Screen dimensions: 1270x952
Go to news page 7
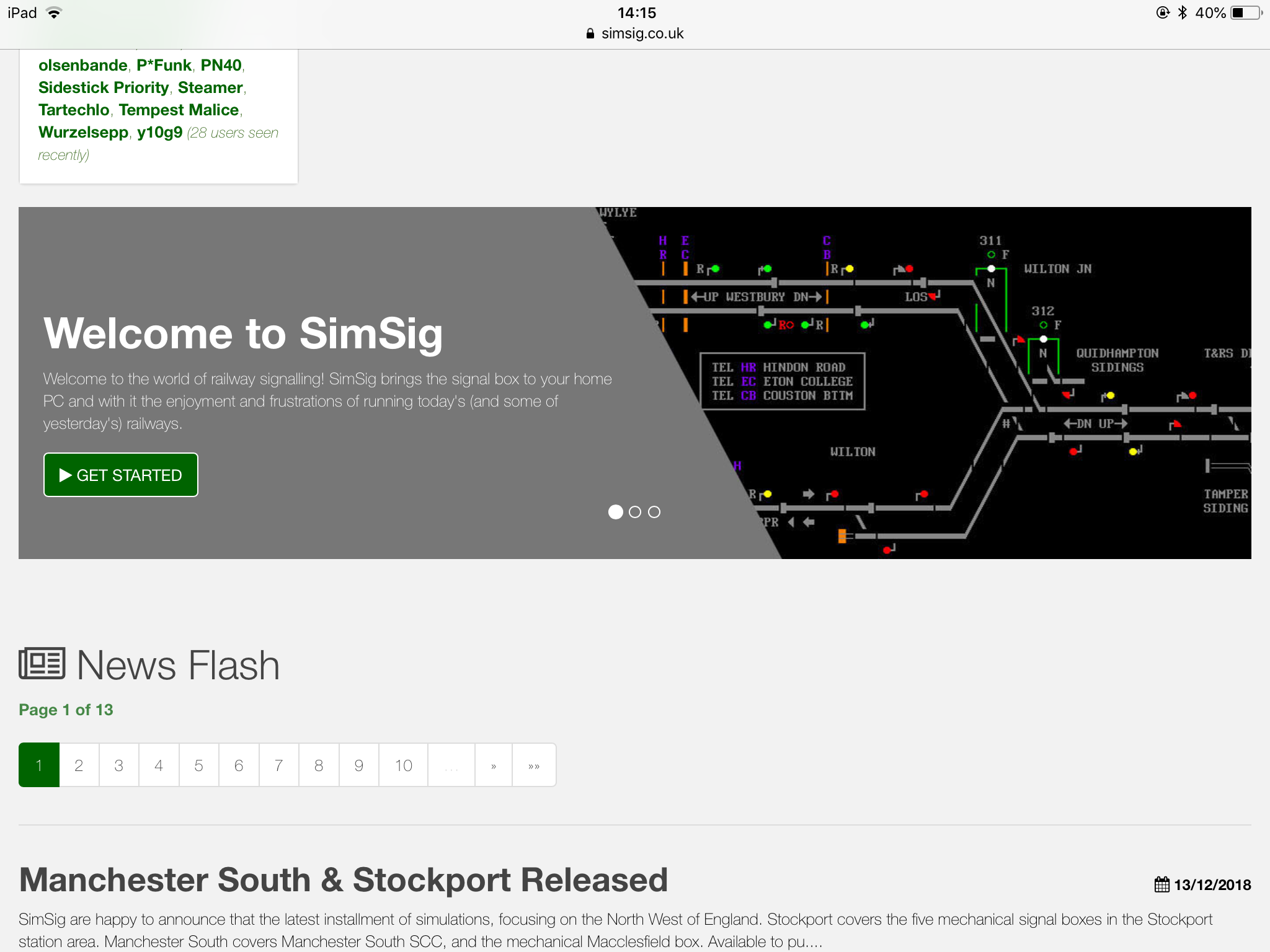pos(279,765)
